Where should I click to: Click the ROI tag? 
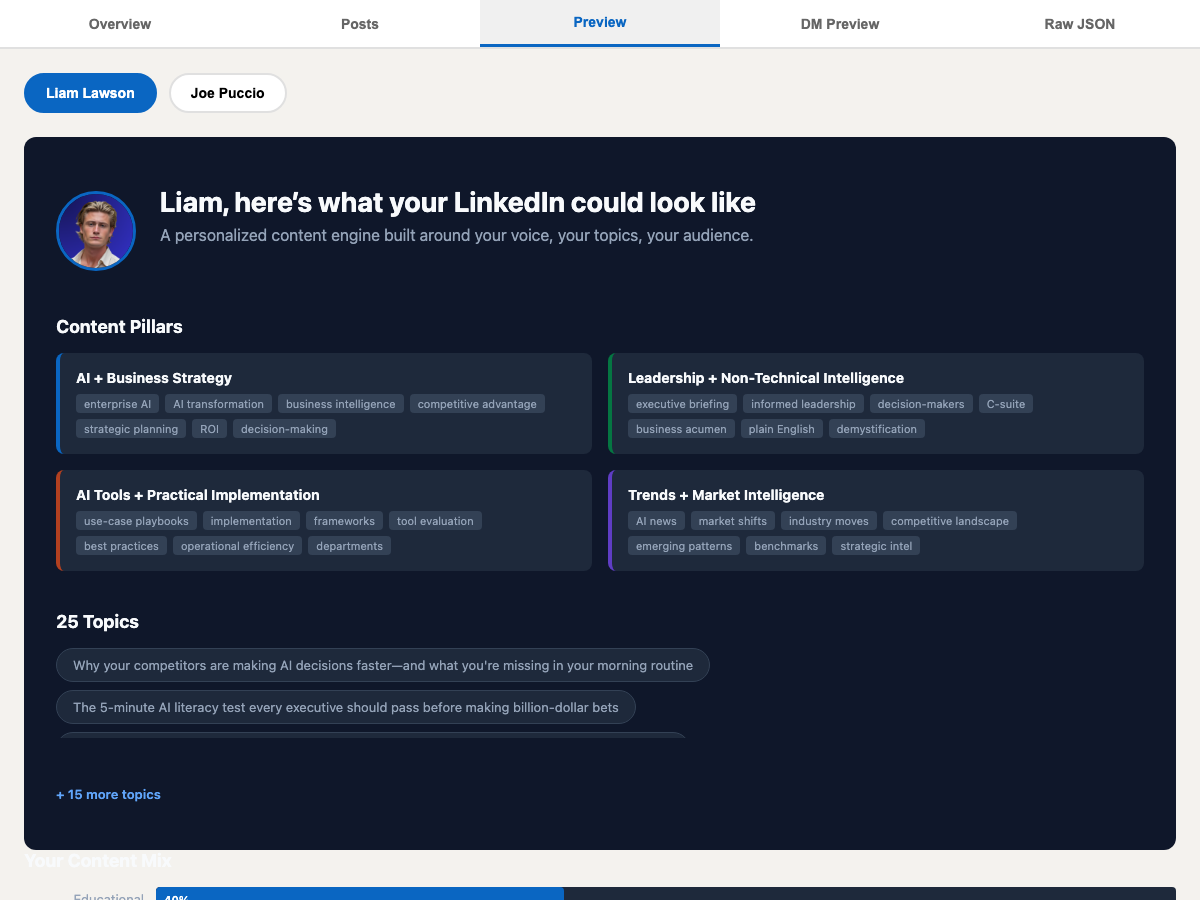click(x=209, y=428)
